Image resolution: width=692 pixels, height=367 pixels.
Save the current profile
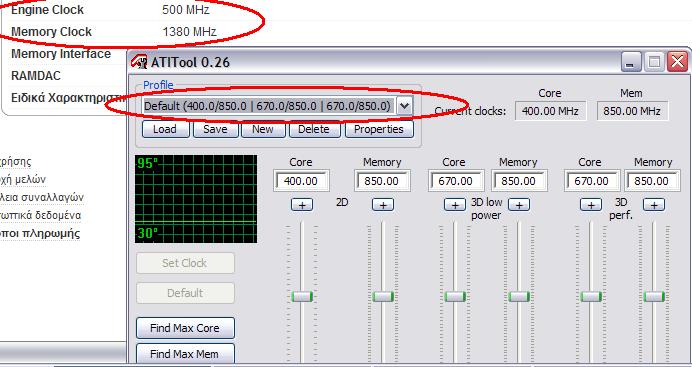pos(215,129)
